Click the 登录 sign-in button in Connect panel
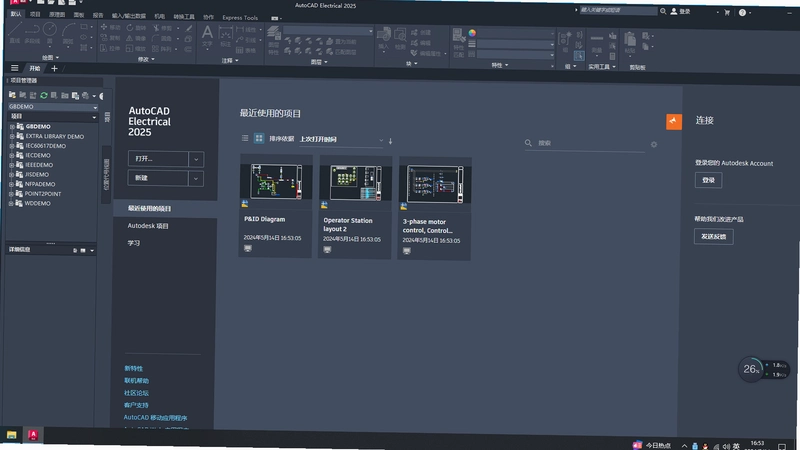800x450 pixels. [x=708, y=180]
